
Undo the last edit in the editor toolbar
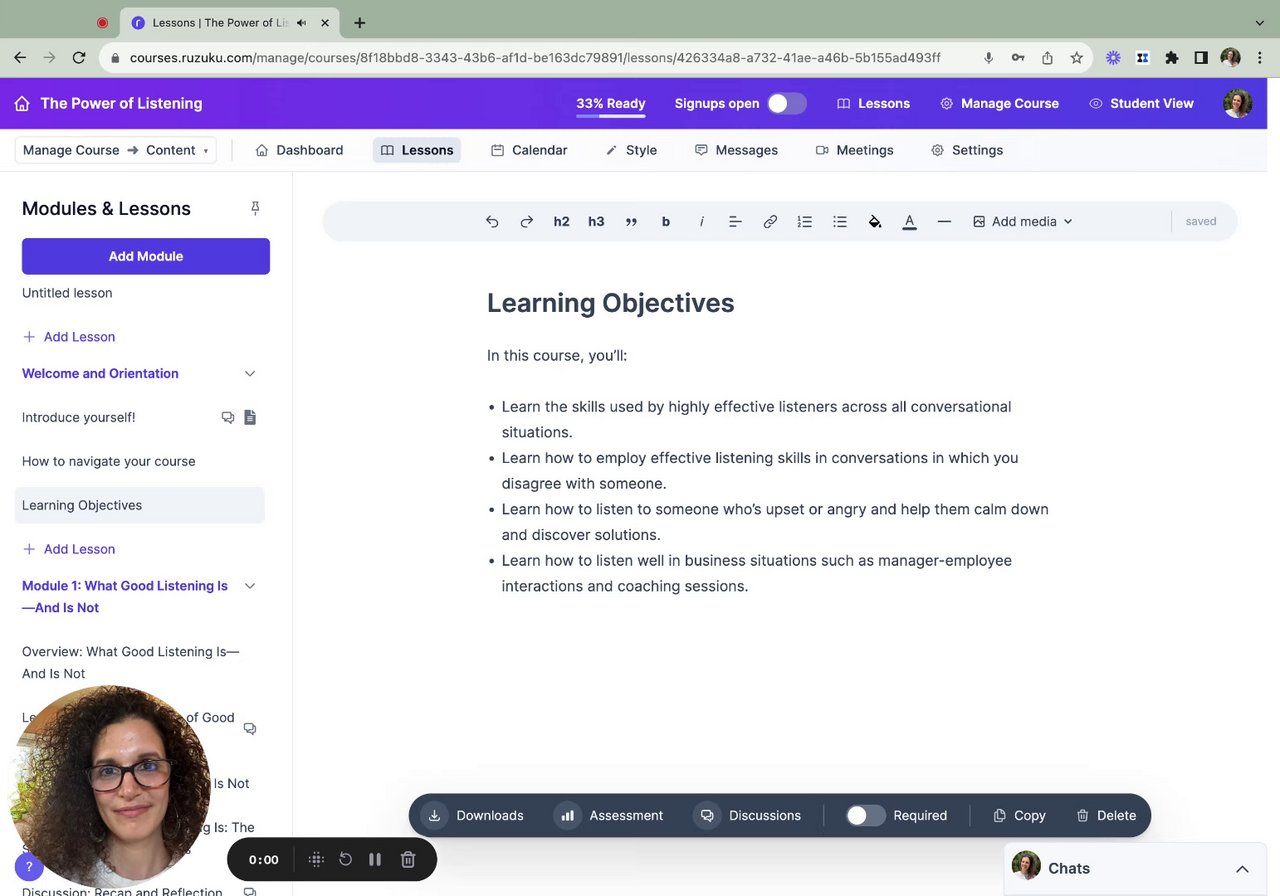tap(492, 222)
